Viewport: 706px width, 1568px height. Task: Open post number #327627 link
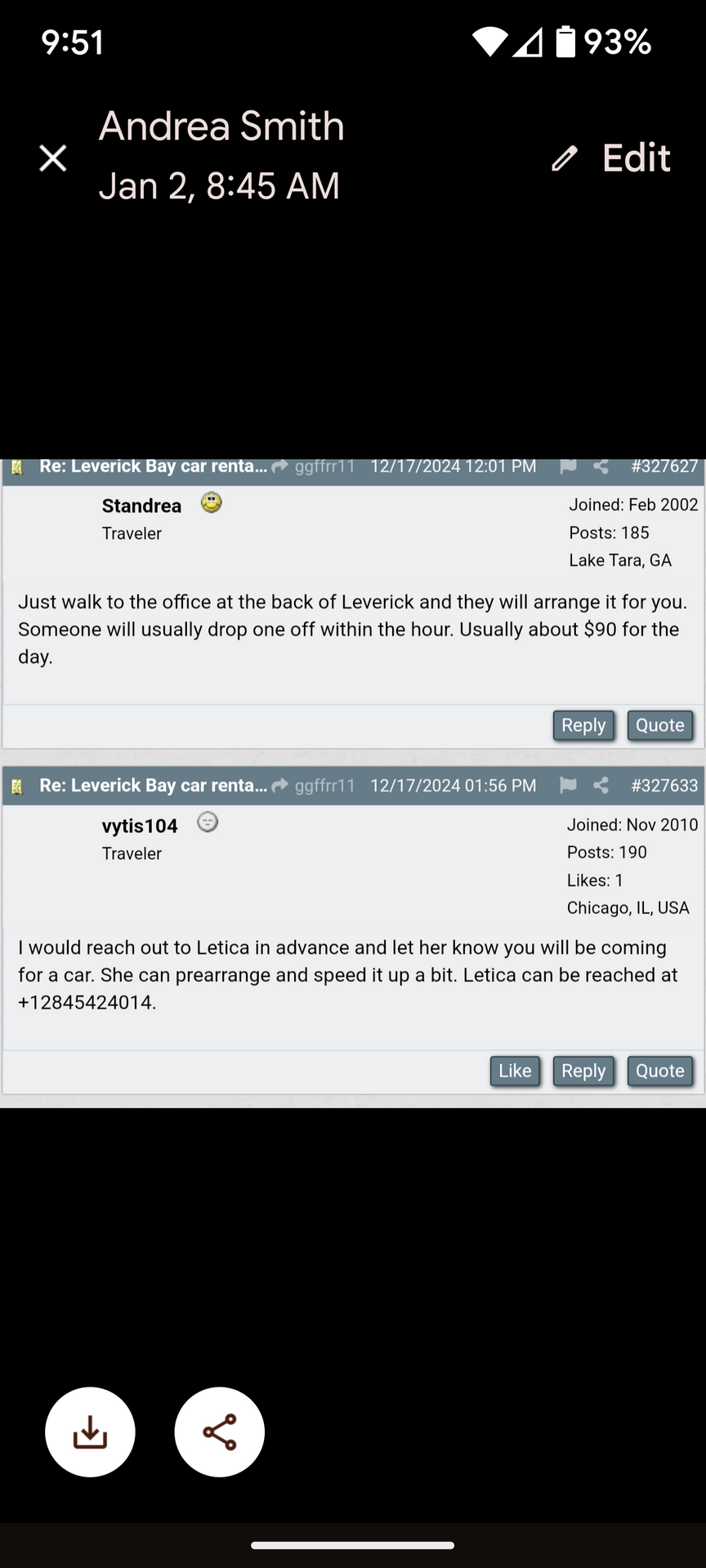pyautogui.click(x=664, y=466)
